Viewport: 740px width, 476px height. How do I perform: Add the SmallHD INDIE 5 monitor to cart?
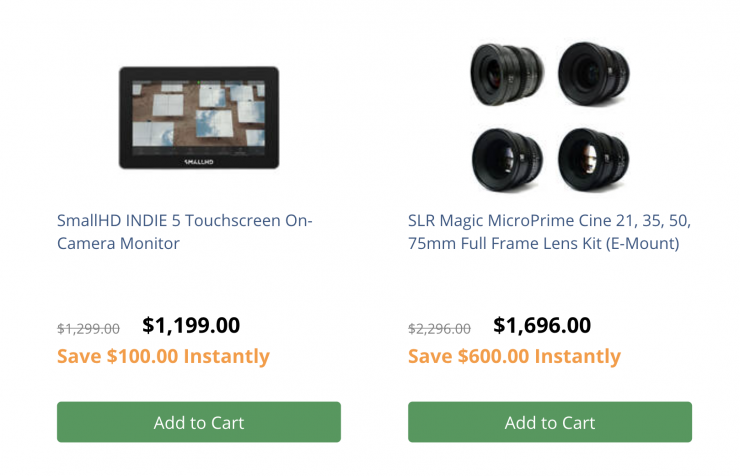click(199, 422)
